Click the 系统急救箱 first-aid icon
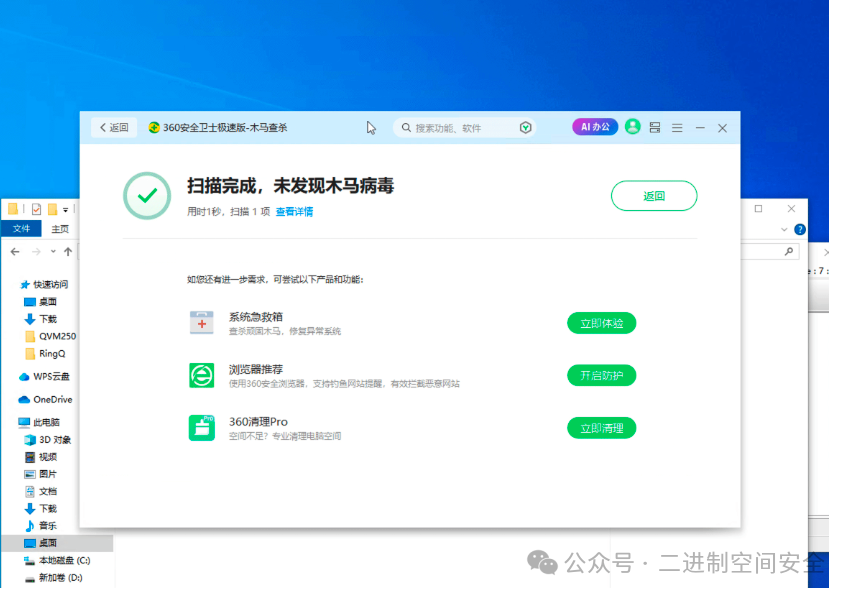The width and height of the screenshot is (852, 597). (202, 323)
